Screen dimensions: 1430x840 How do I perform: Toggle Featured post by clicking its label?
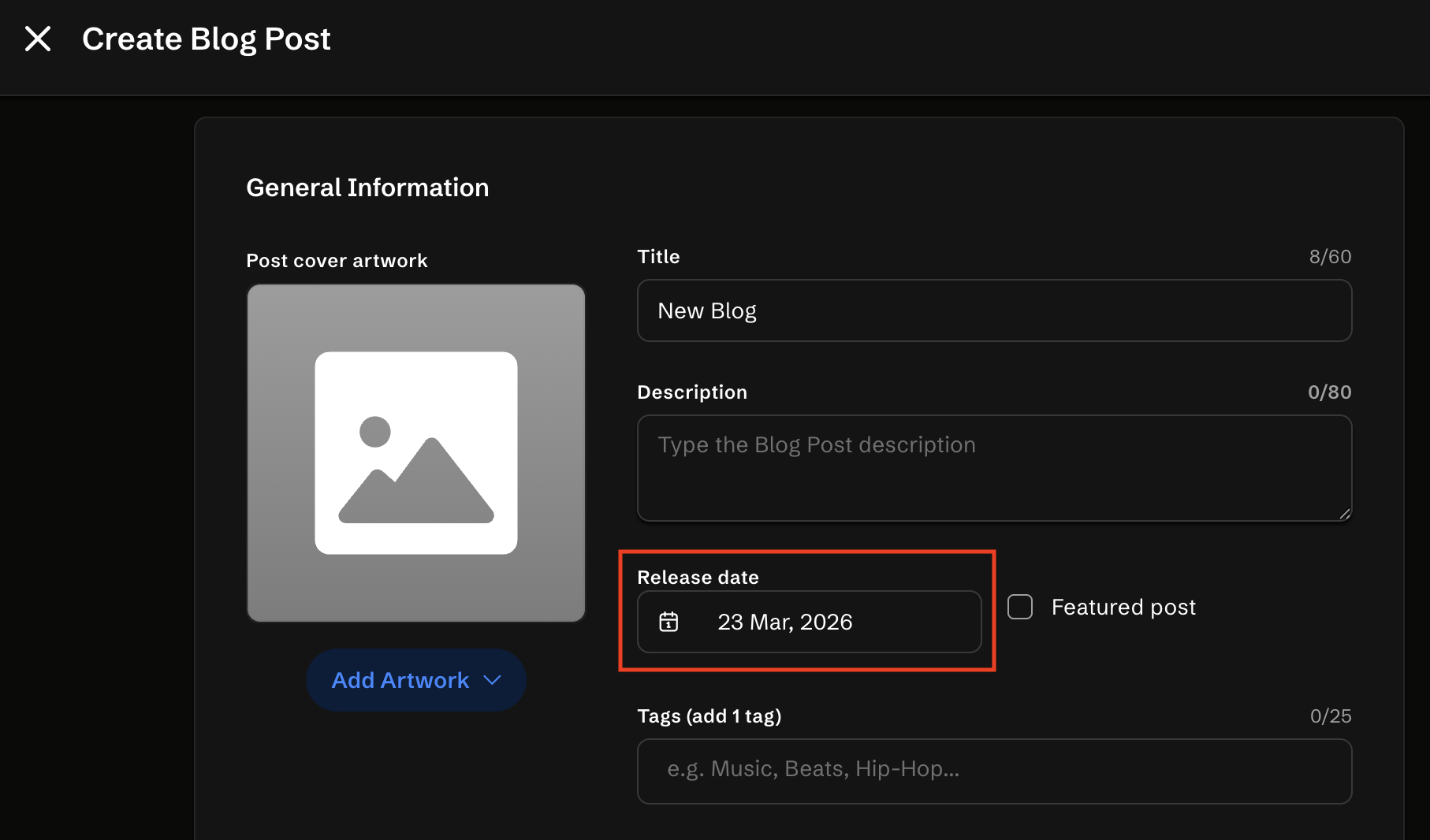(x=1123, y=606)
